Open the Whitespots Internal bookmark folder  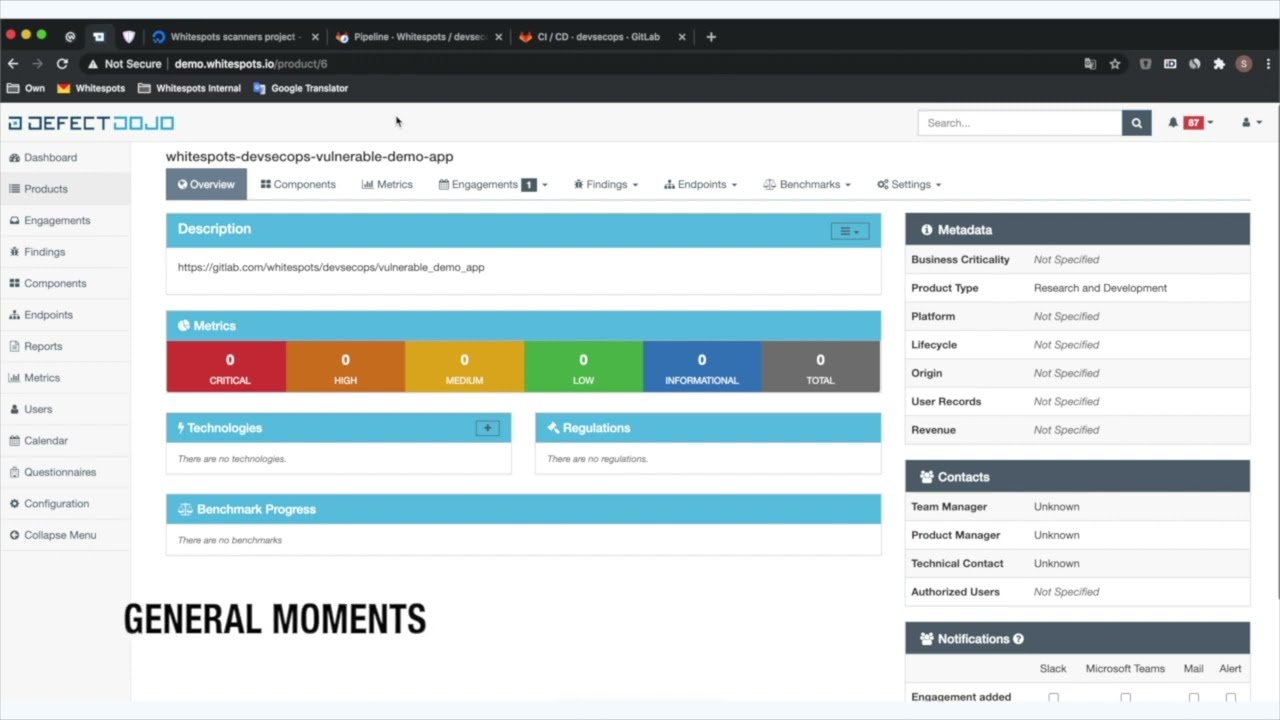point(189,89)
